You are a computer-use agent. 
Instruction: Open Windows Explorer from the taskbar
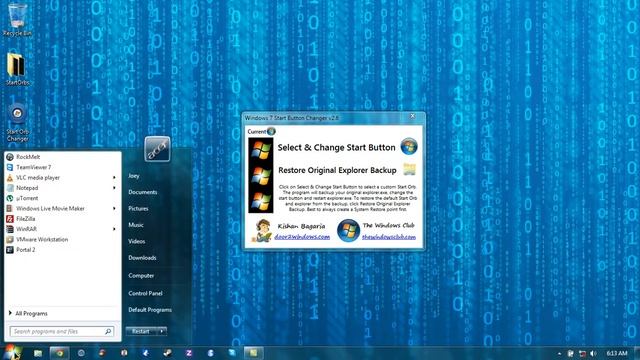click(38, 353)
